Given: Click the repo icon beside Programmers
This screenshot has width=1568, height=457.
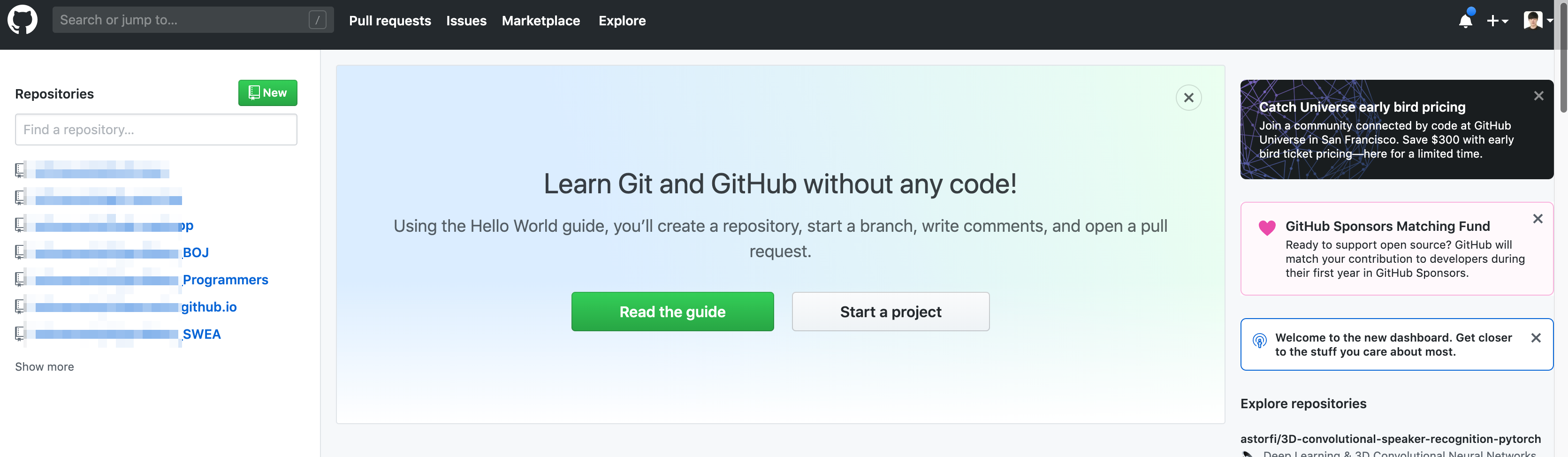Looking at the screenshot, I should click(21, 279).
